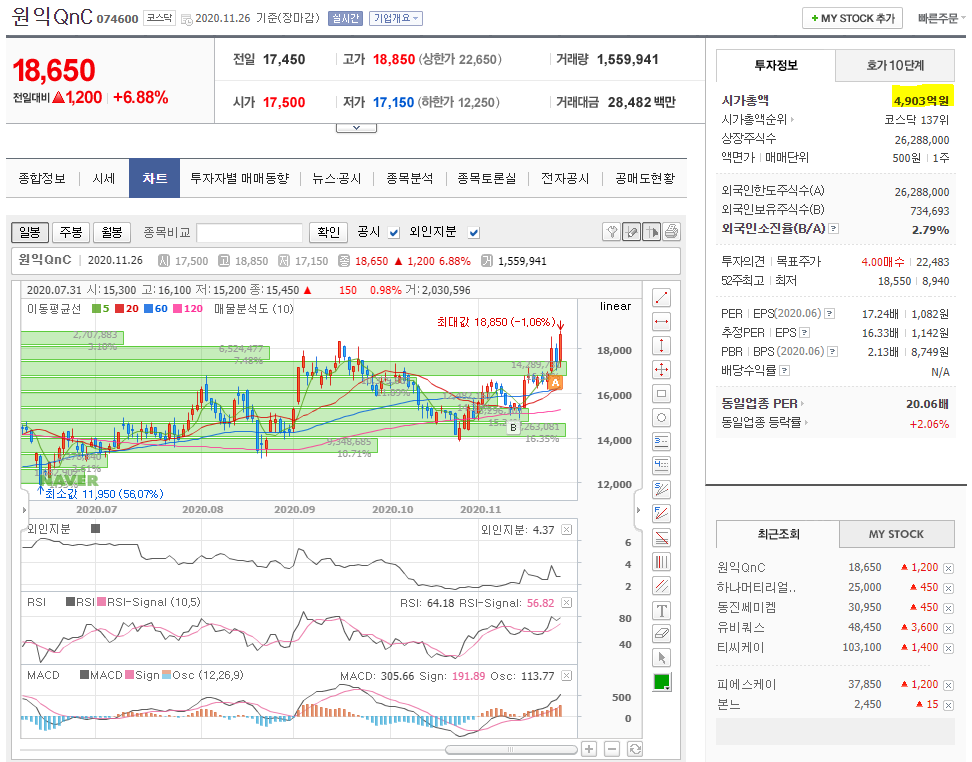Toggle the 공시 checkbox
This screenshot has width=972, height=762.
point(394,233)
